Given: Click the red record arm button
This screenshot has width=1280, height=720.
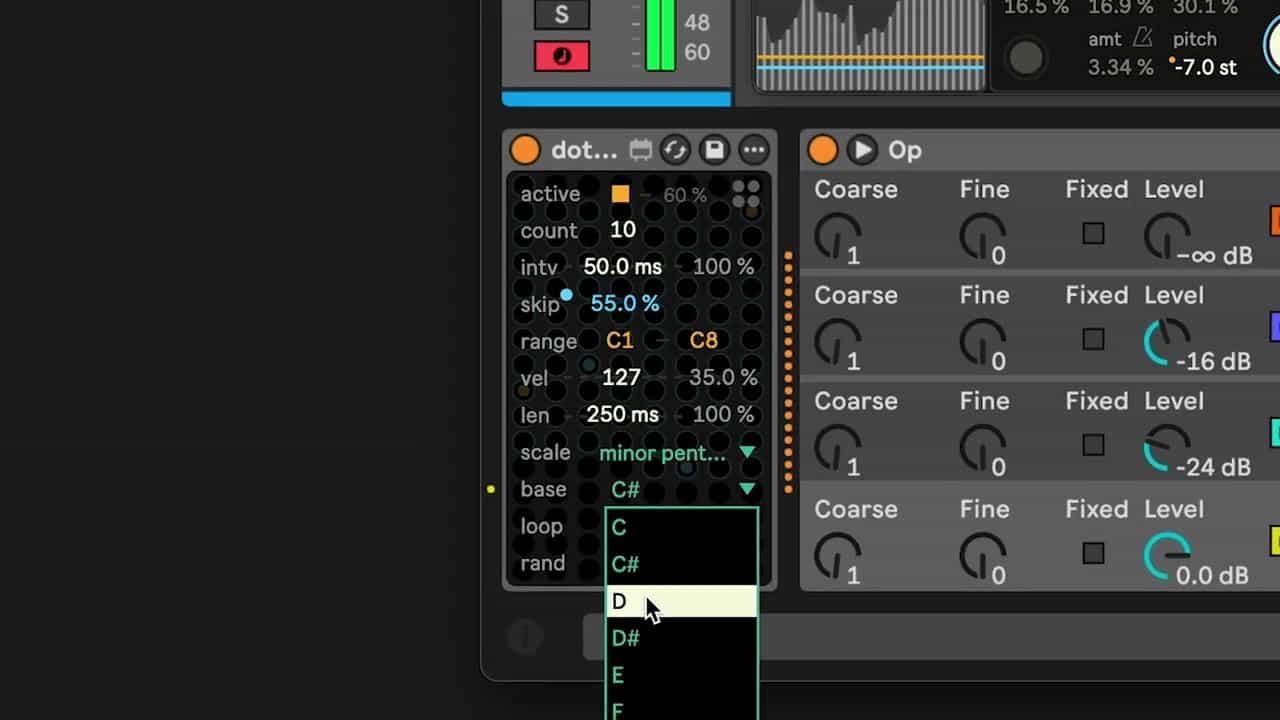Looking at the screenshot, I should 561,56.
